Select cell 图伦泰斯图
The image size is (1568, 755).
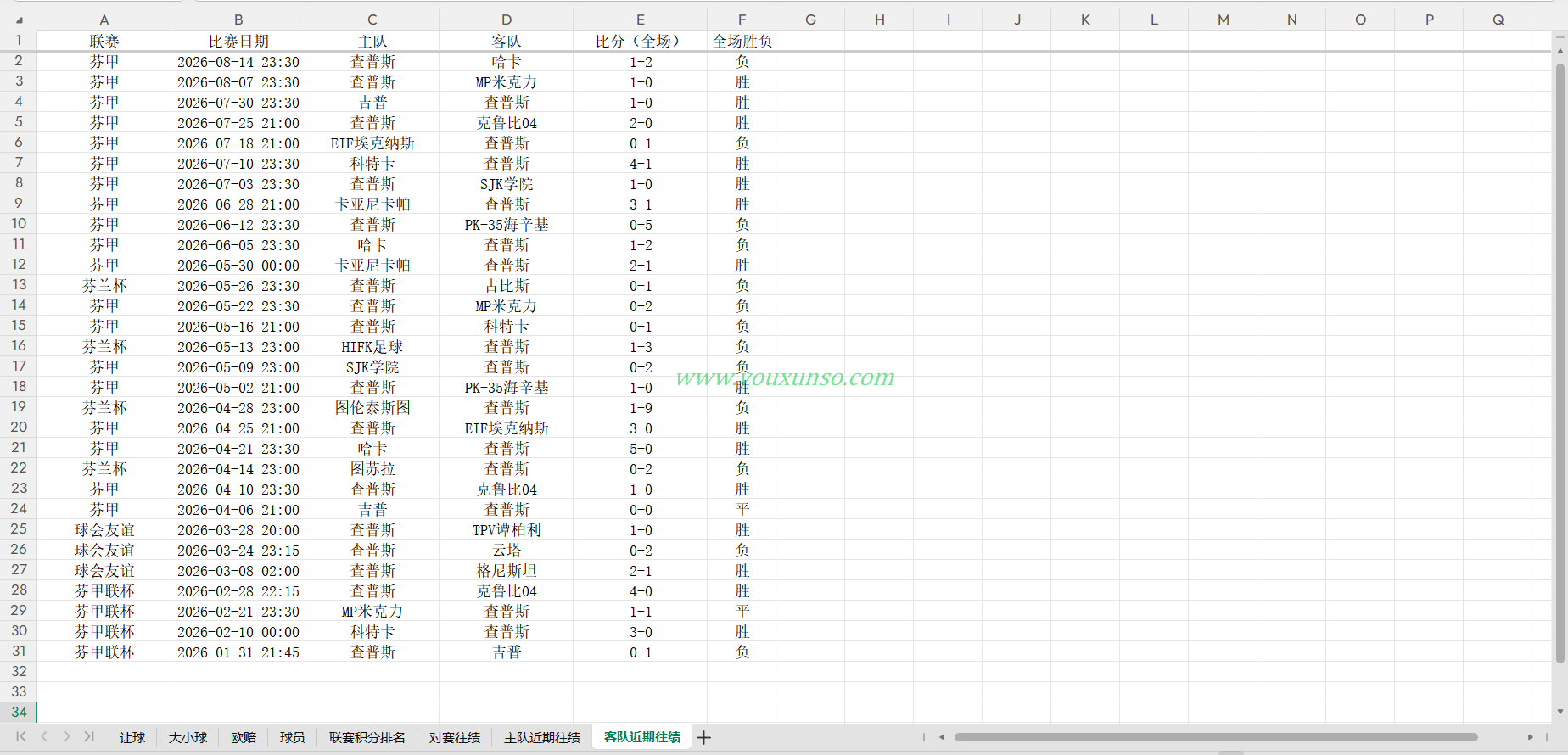(372, 408)
